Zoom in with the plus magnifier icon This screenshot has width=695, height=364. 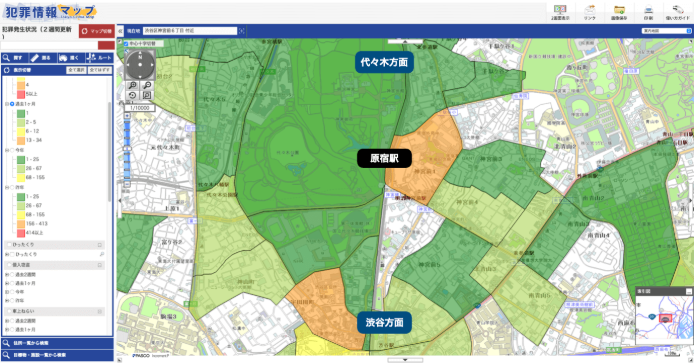[133, 86]
